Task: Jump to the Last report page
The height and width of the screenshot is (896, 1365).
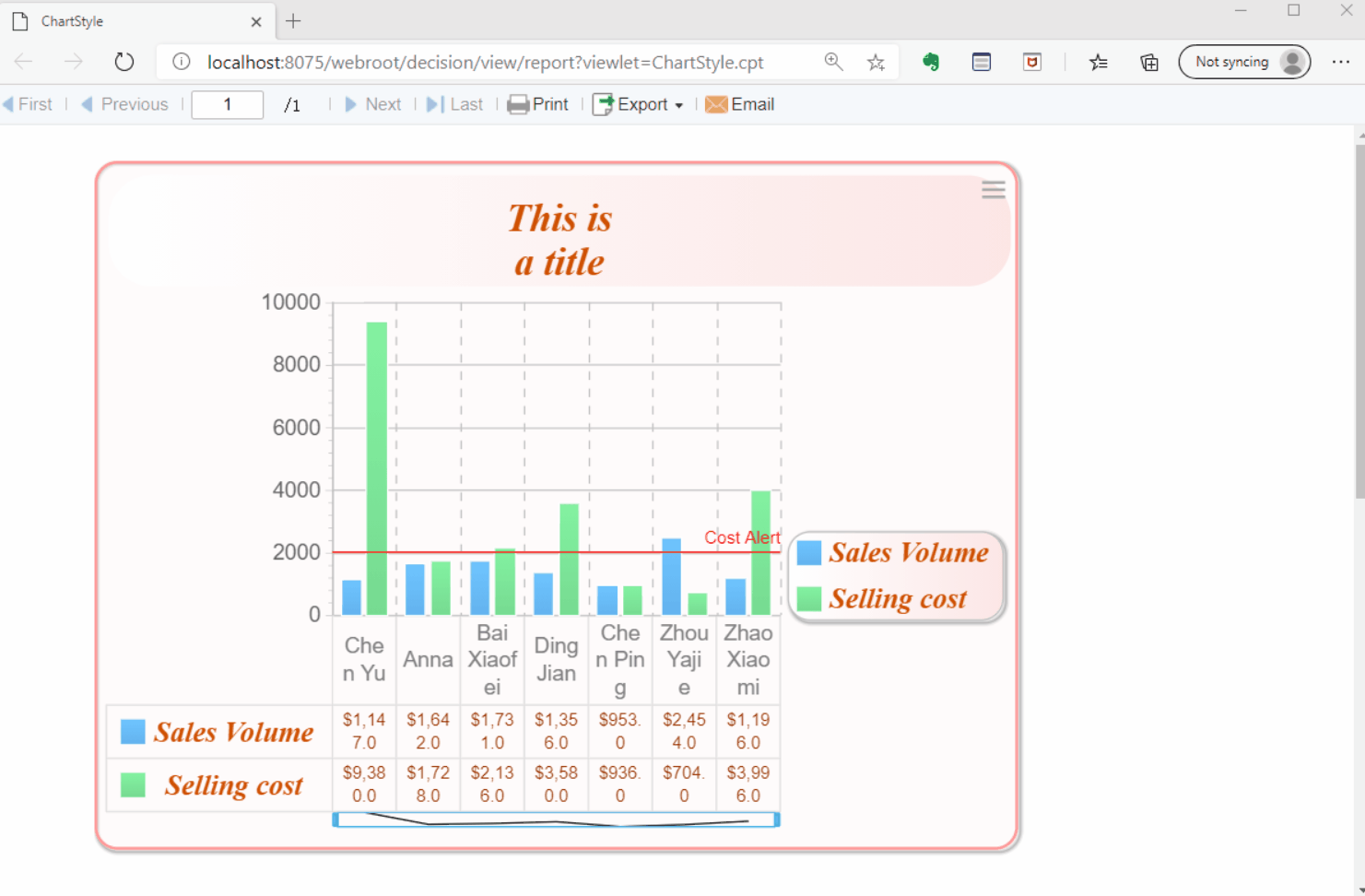Action: point(455,104)
